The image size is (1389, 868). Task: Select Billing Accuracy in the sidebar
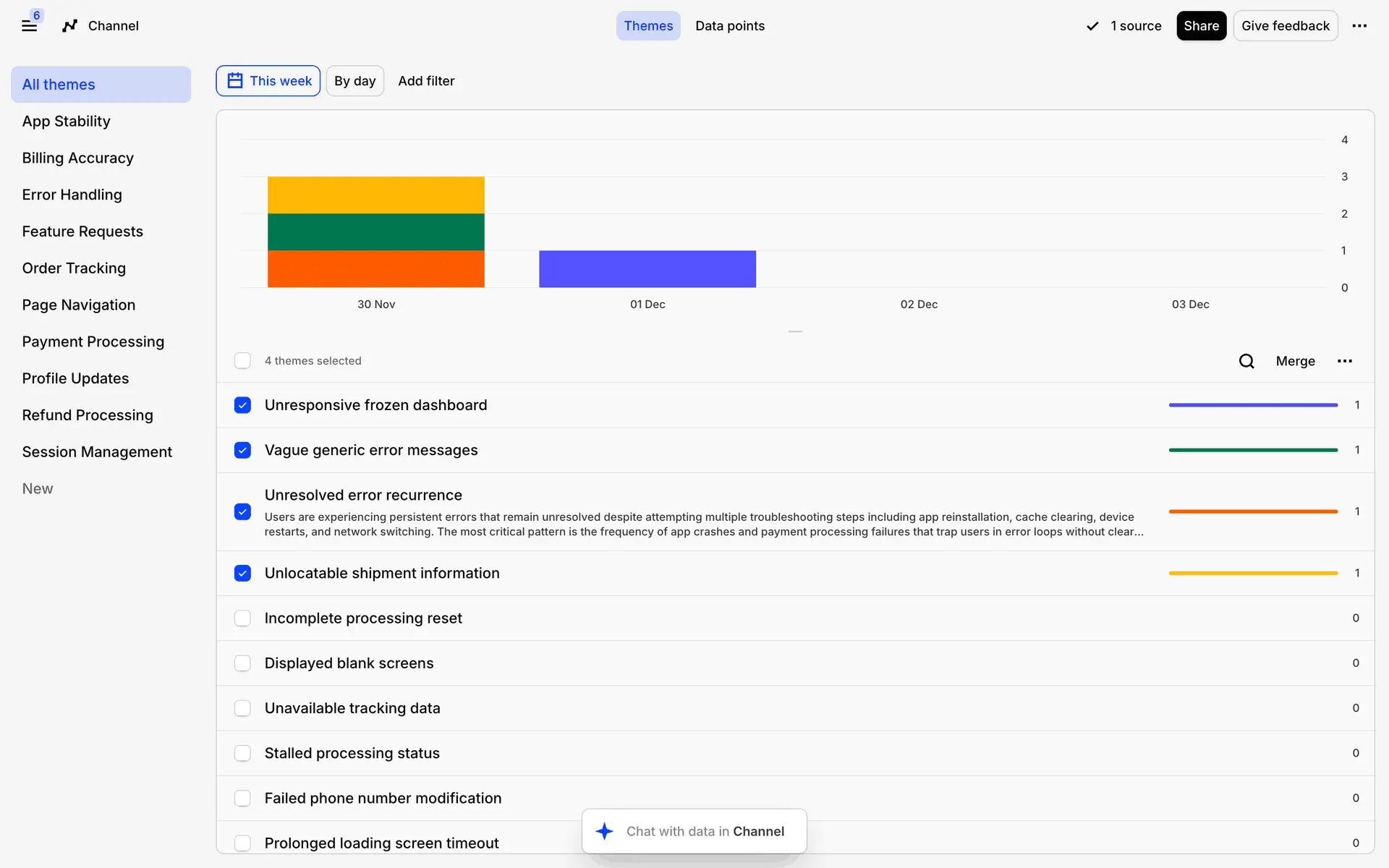tap(78, 158)
